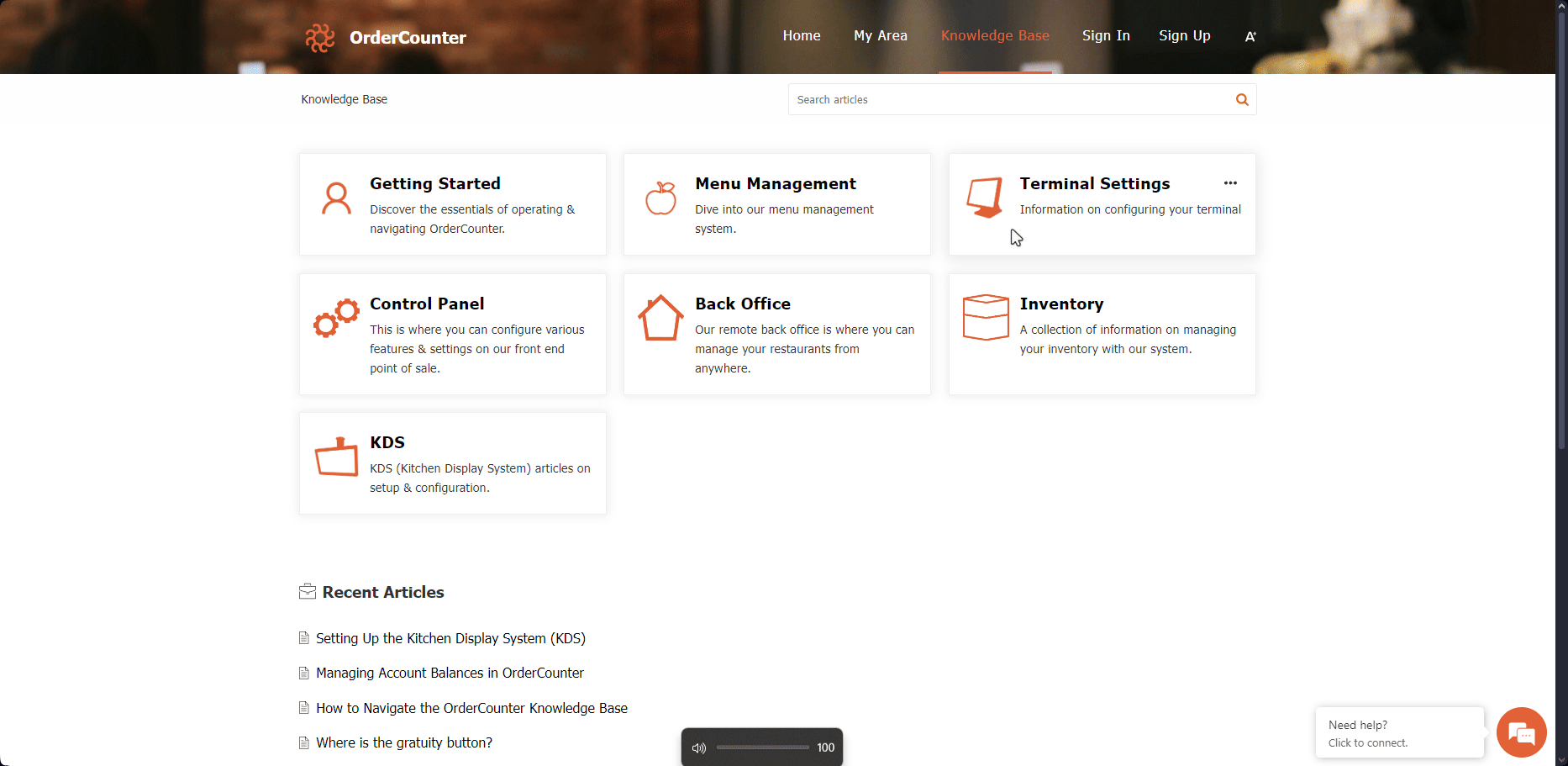The height and width of the screenshot is (766, 1568).
Task: Click the OrderCounter logo icon
Action: pos(319,37)
